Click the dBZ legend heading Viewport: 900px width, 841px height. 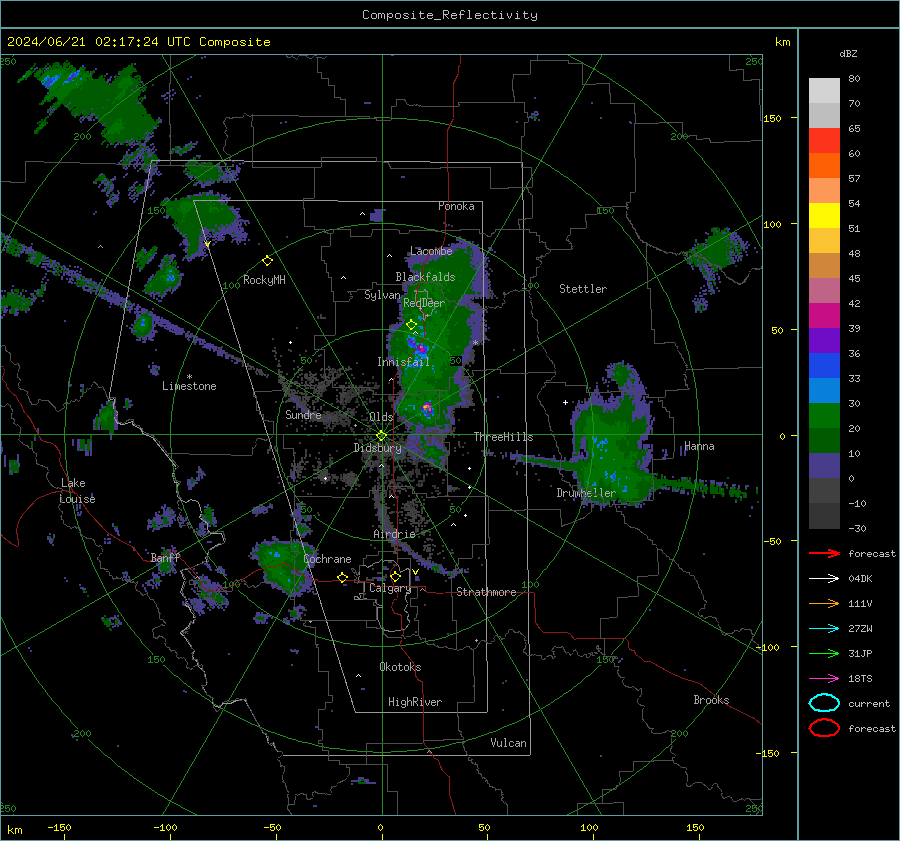[x=848, y=53]
